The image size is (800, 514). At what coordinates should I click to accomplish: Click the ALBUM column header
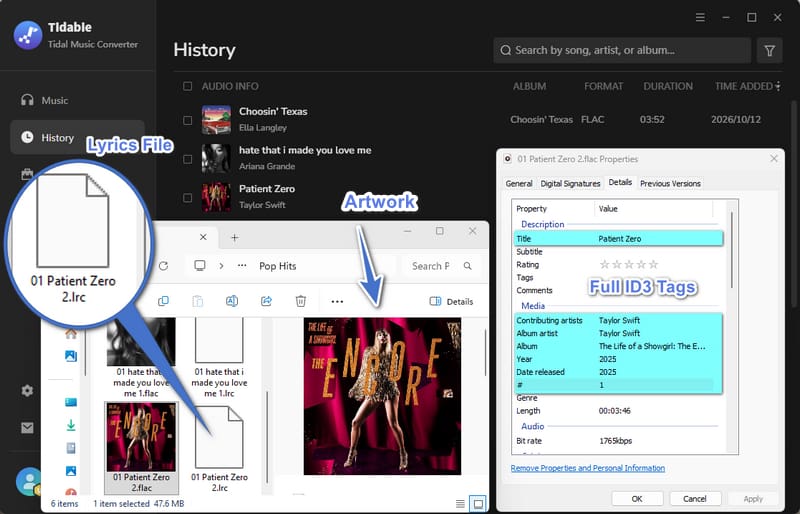point(529,86)
